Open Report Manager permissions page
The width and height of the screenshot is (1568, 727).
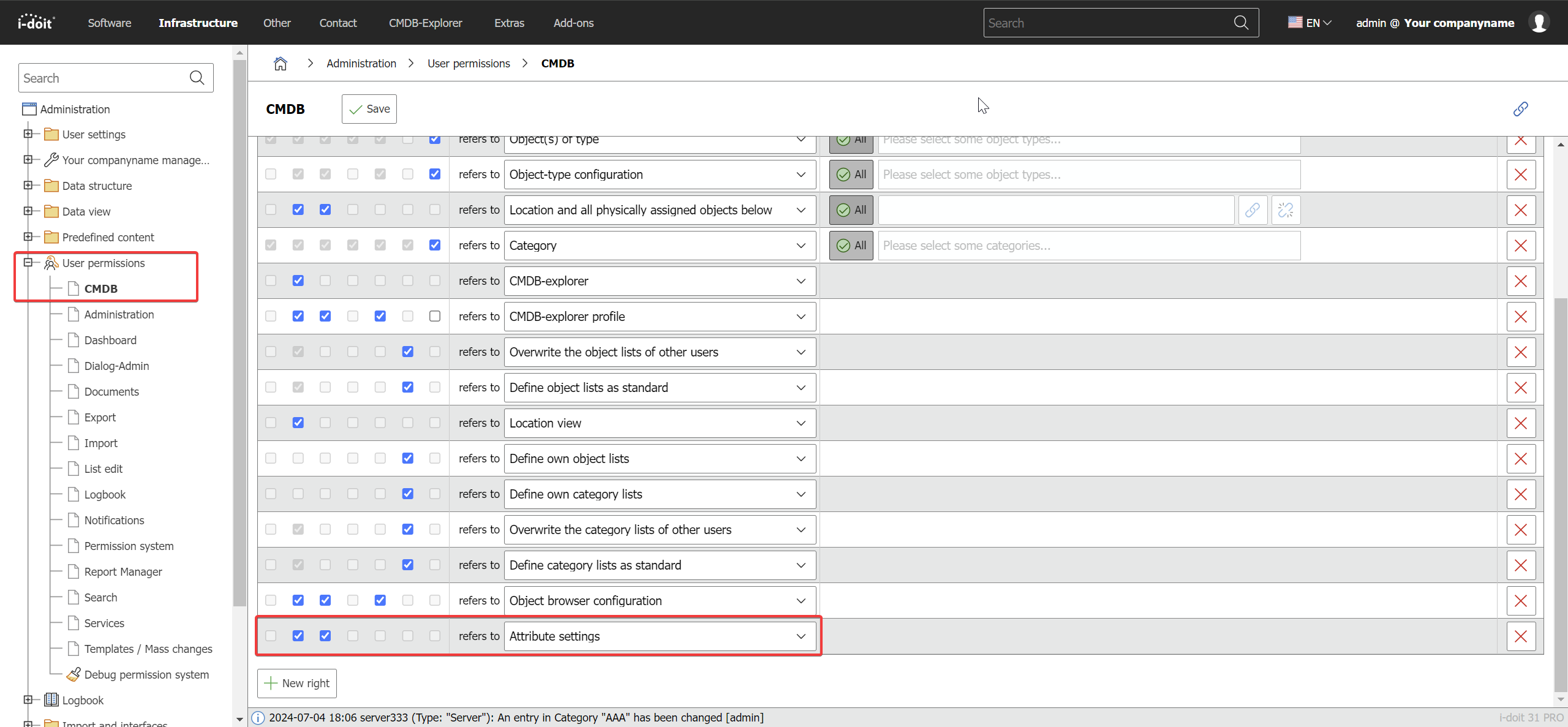[123, 571]
